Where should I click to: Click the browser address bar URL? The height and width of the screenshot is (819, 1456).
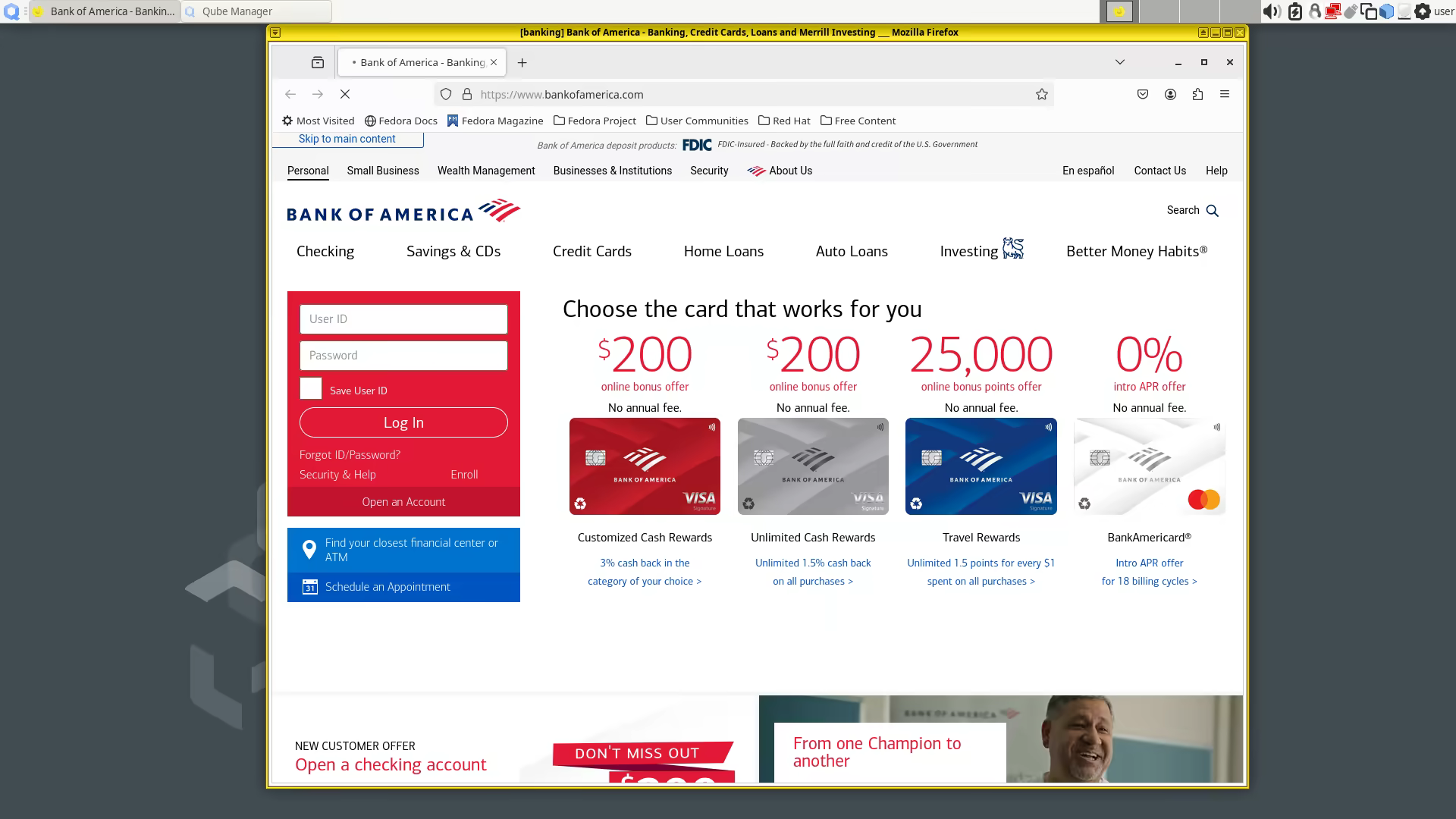(562, 95)
